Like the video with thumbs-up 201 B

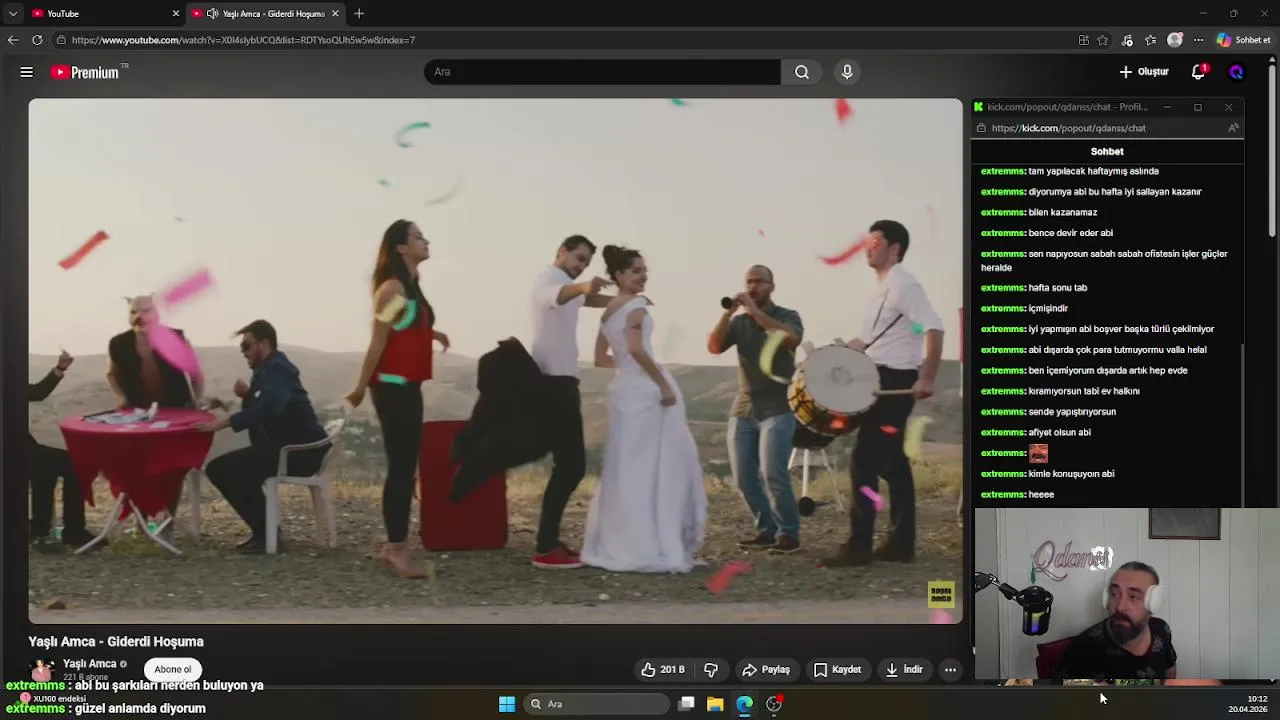663,670
